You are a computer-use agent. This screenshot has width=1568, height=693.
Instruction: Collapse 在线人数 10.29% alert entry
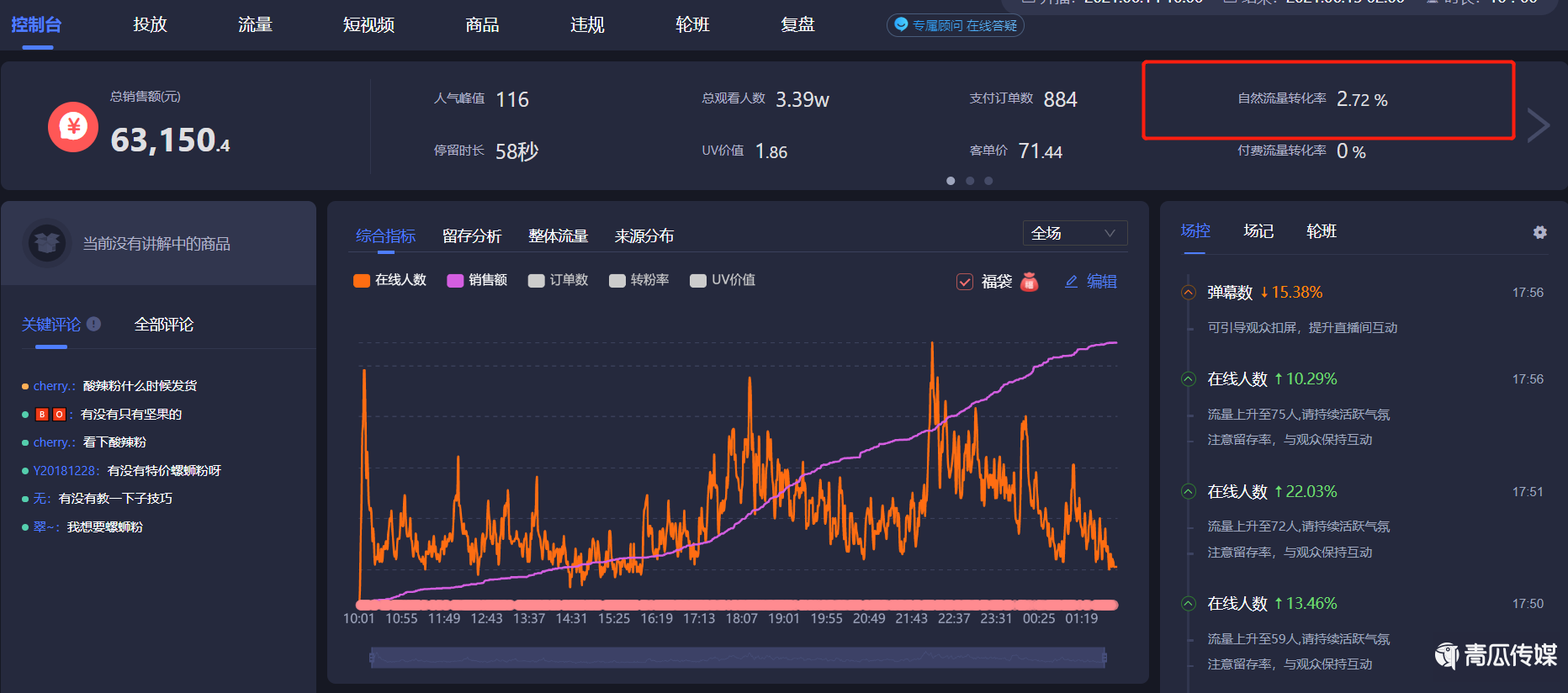tap(1189, 379)
